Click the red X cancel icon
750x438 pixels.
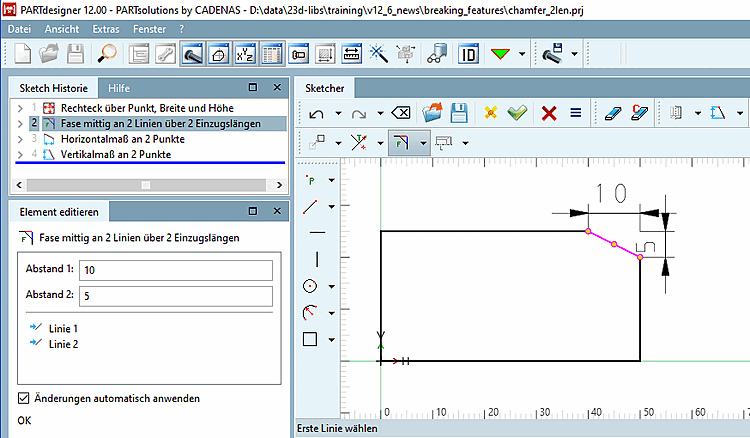(x=549, y=113)
